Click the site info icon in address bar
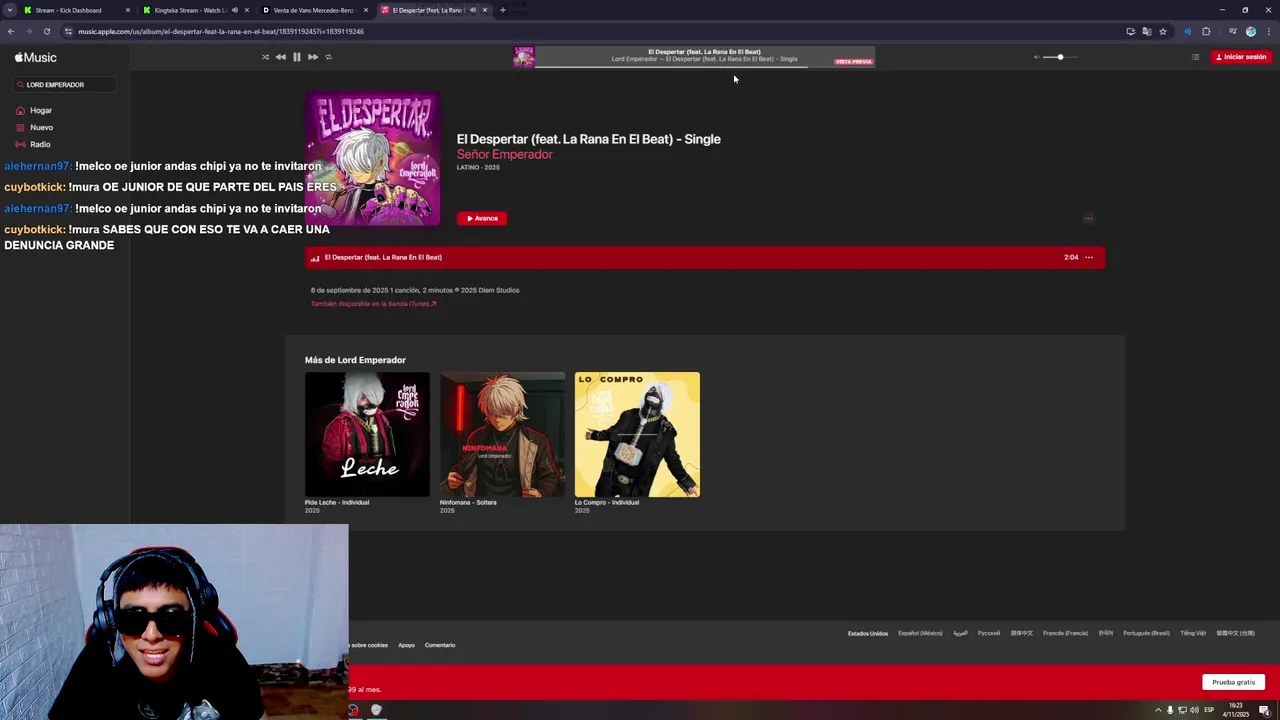Image resolution: width=1280 pixels, height=720 pixels. click(x=68, y=31)
